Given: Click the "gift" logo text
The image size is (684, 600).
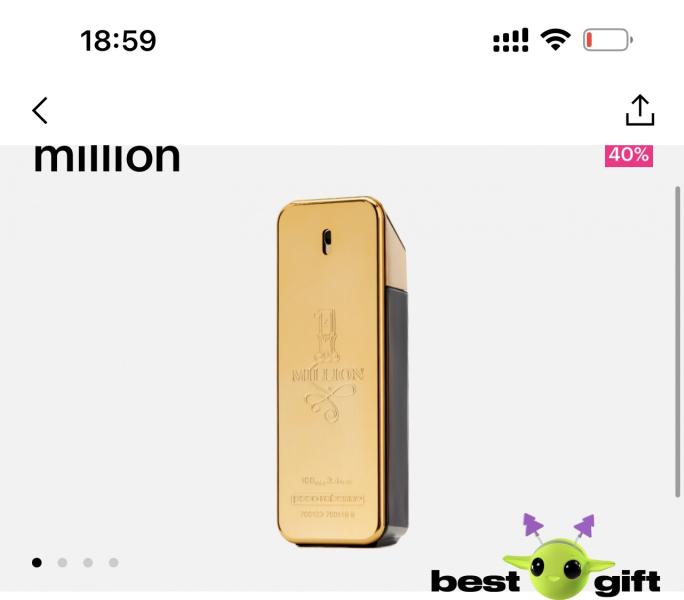Looking at the screenshot, I should 627,583.
